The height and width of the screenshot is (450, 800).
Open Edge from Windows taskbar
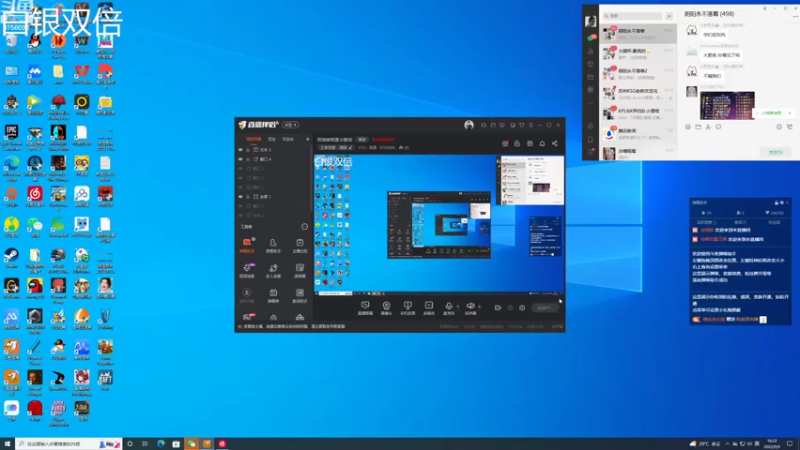coord(161,444)
